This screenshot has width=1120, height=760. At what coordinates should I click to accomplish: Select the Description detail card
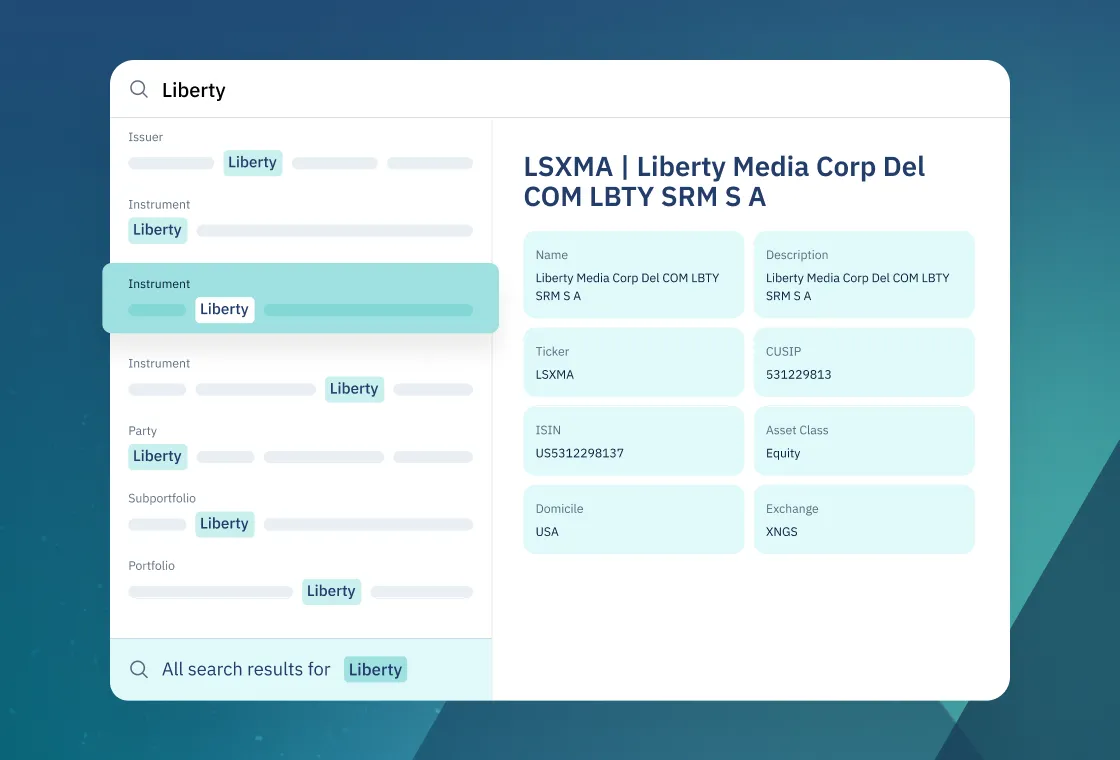coord(864,274)
